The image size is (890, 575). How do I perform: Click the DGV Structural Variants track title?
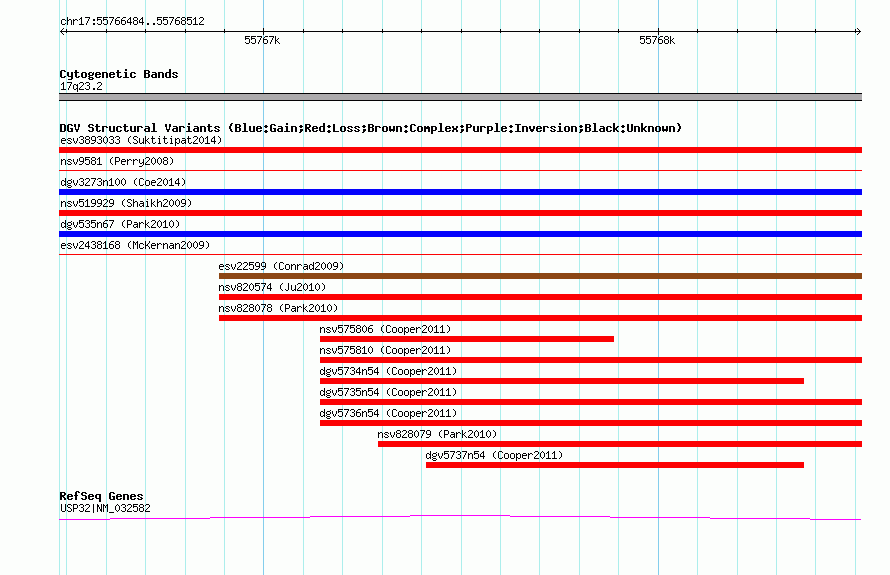[370, 128]
